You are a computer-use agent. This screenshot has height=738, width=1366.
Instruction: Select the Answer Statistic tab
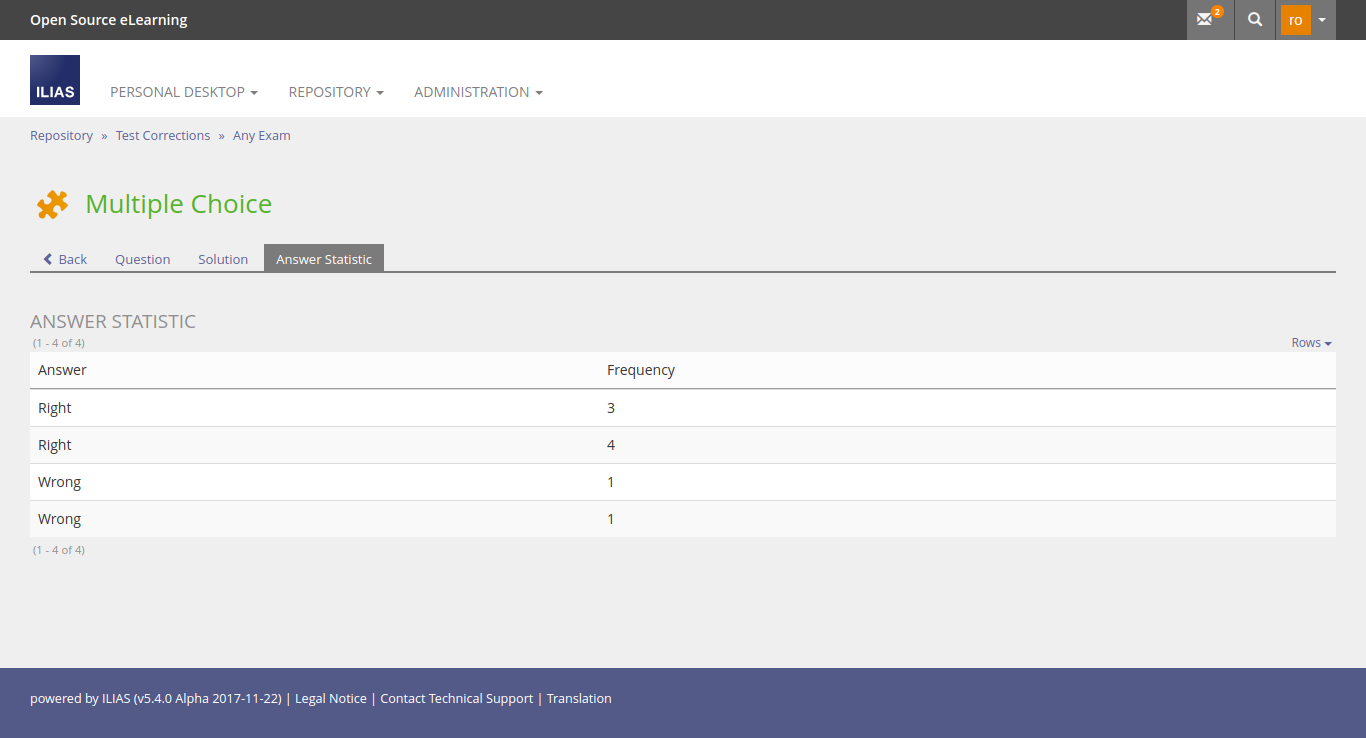324,259
